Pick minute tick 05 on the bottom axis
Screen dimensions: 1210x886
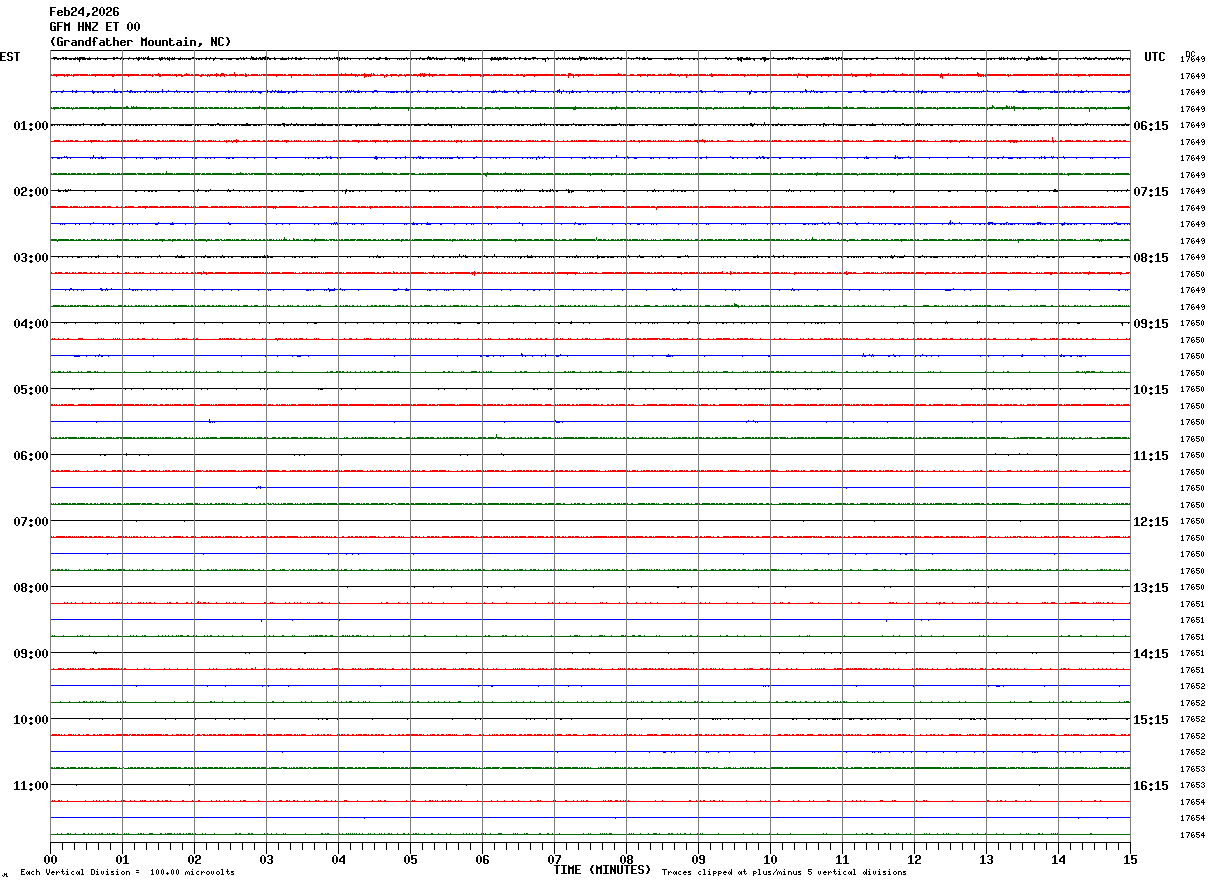coord(410,859)
